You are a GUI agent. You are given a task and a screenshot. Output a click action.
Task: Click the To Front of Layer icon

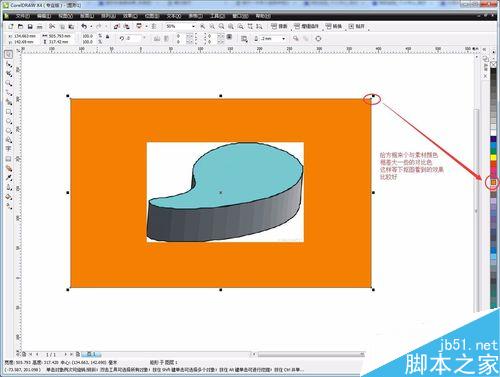point(296,39)
